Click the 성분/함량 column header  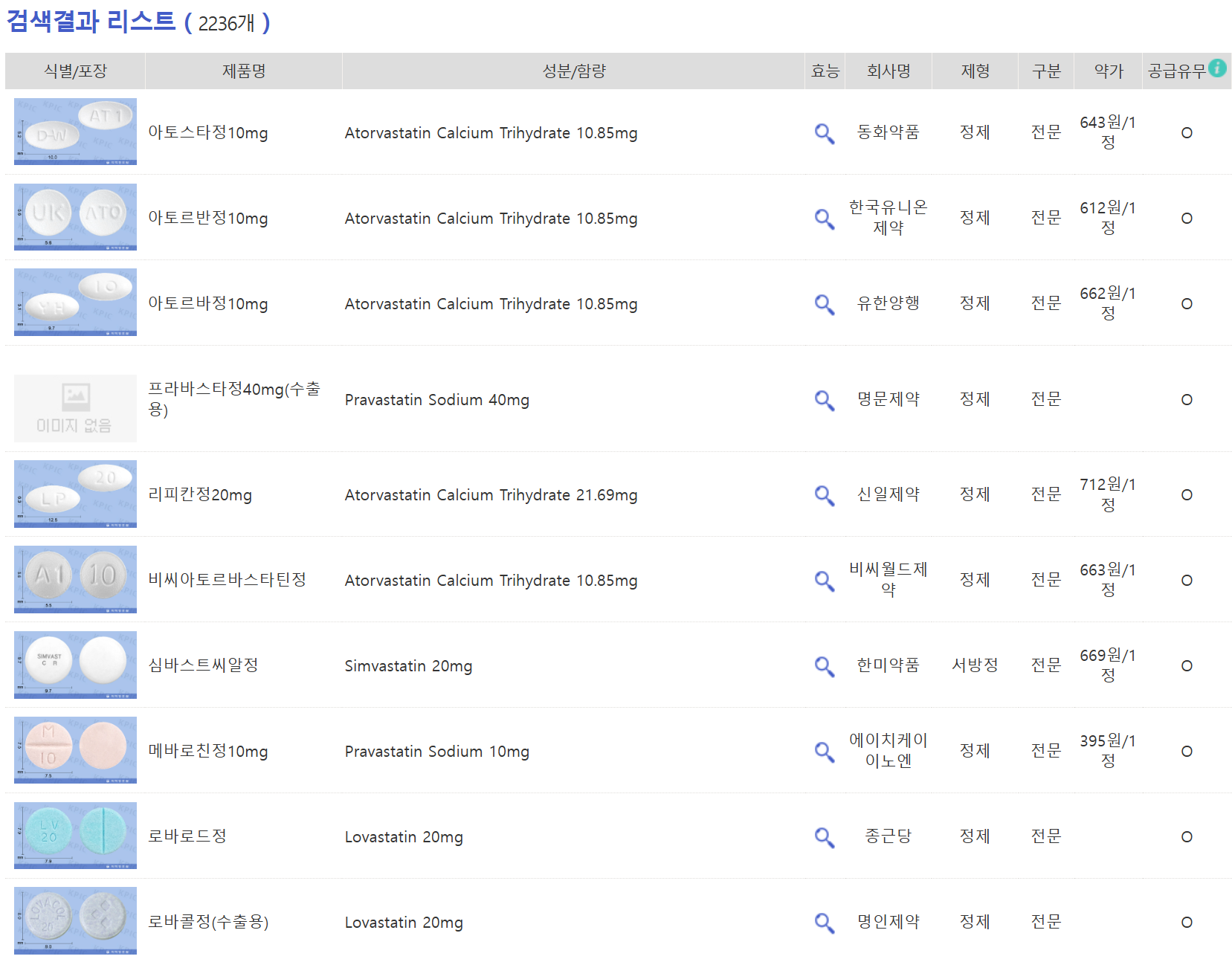(x=573, y=71)
